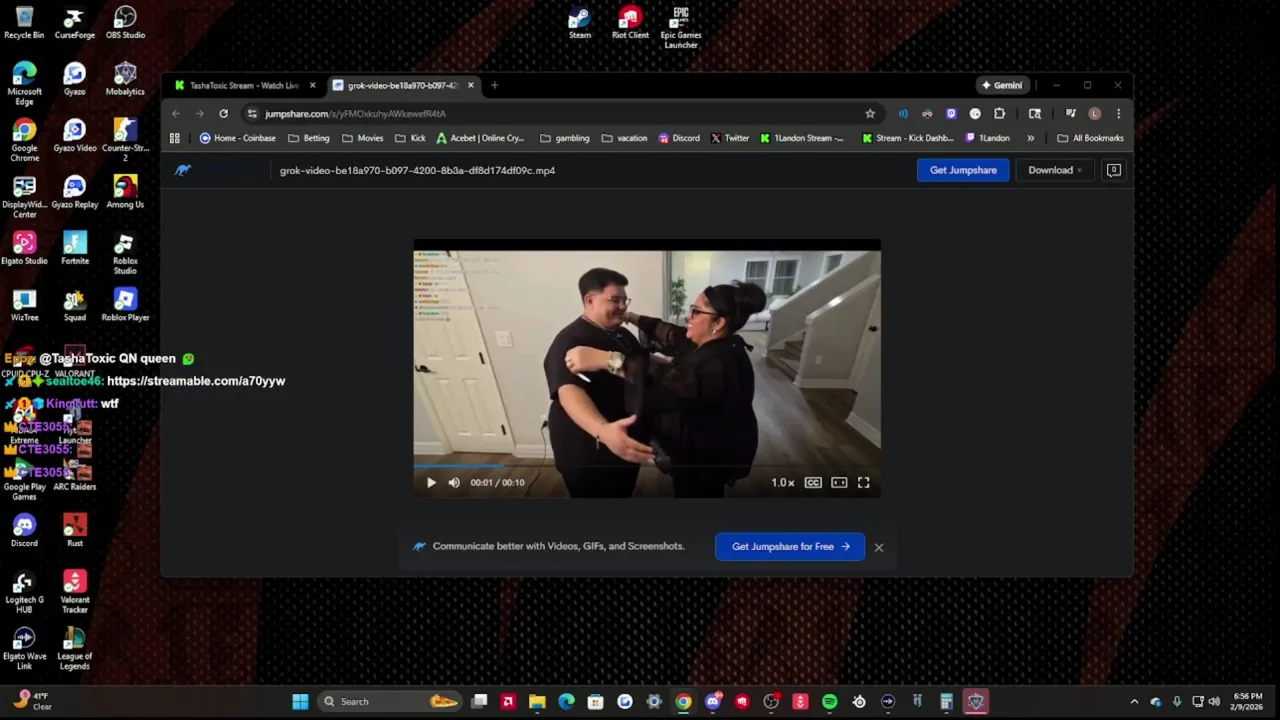Open the Chrome profile avatar
Viewport: 1280px width, 720px height.
[x=1094, y=113]
